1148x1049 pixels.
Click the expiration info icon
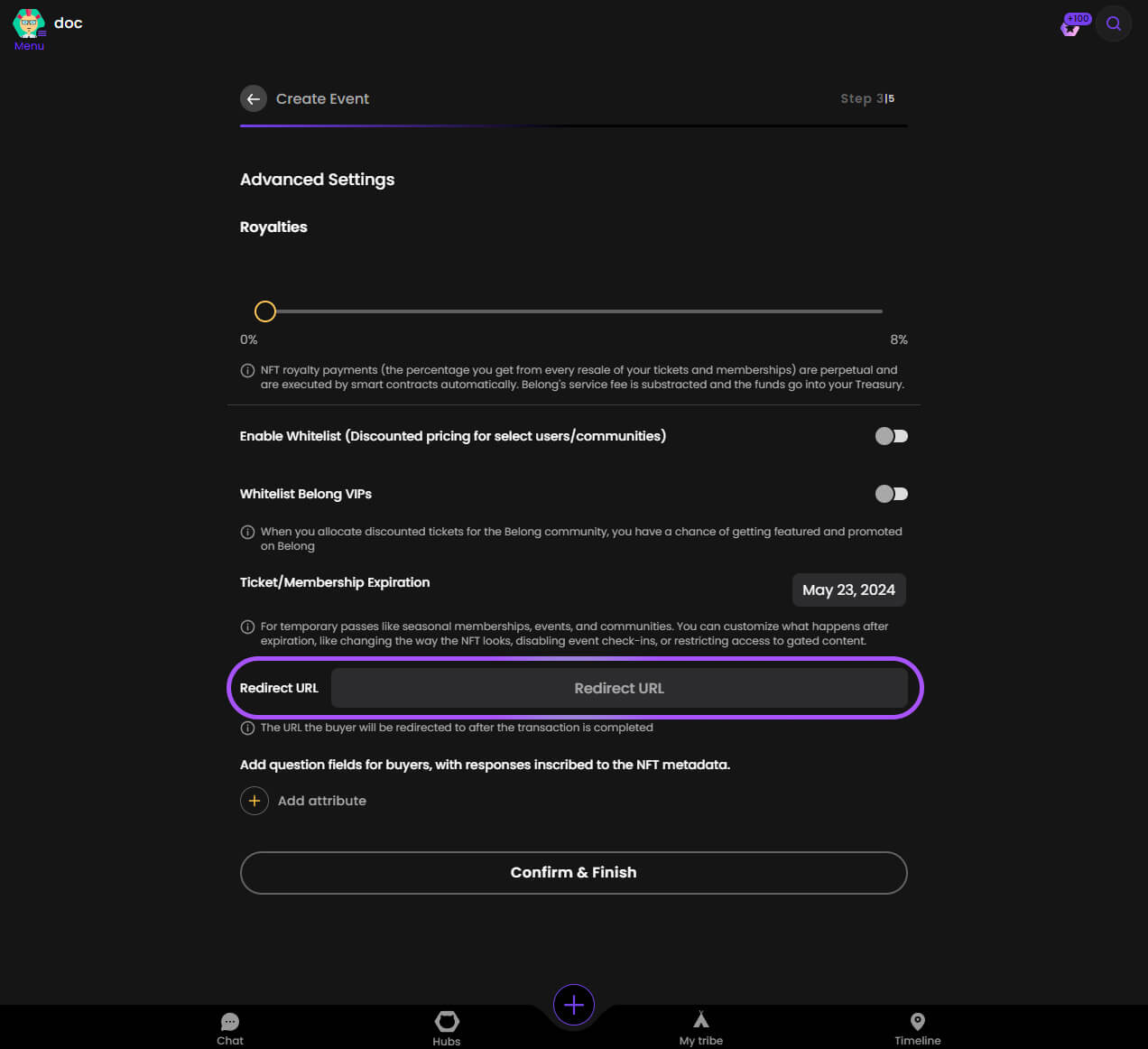[x=247, y=627]
